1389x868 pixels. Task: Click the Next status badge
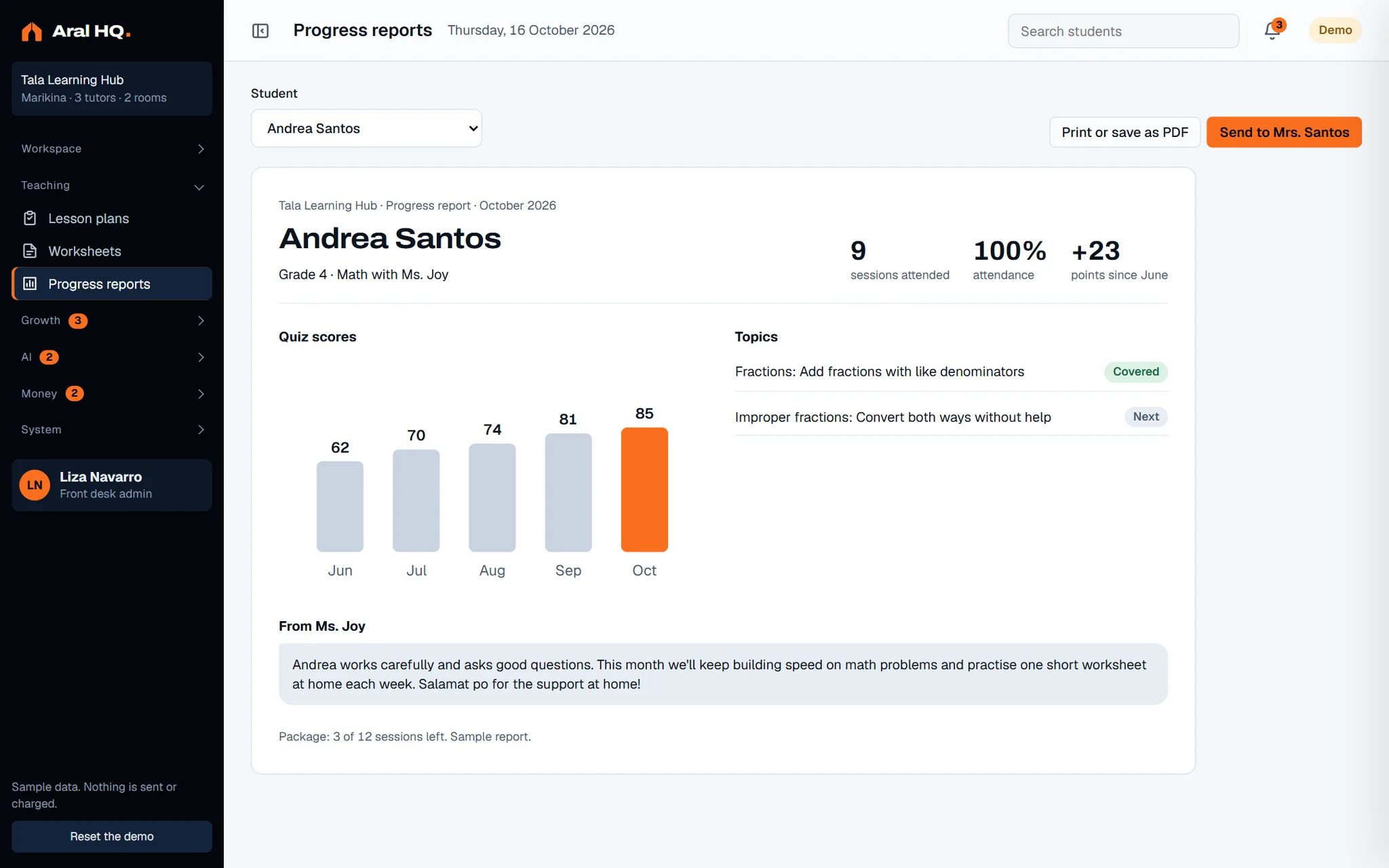1146,416
